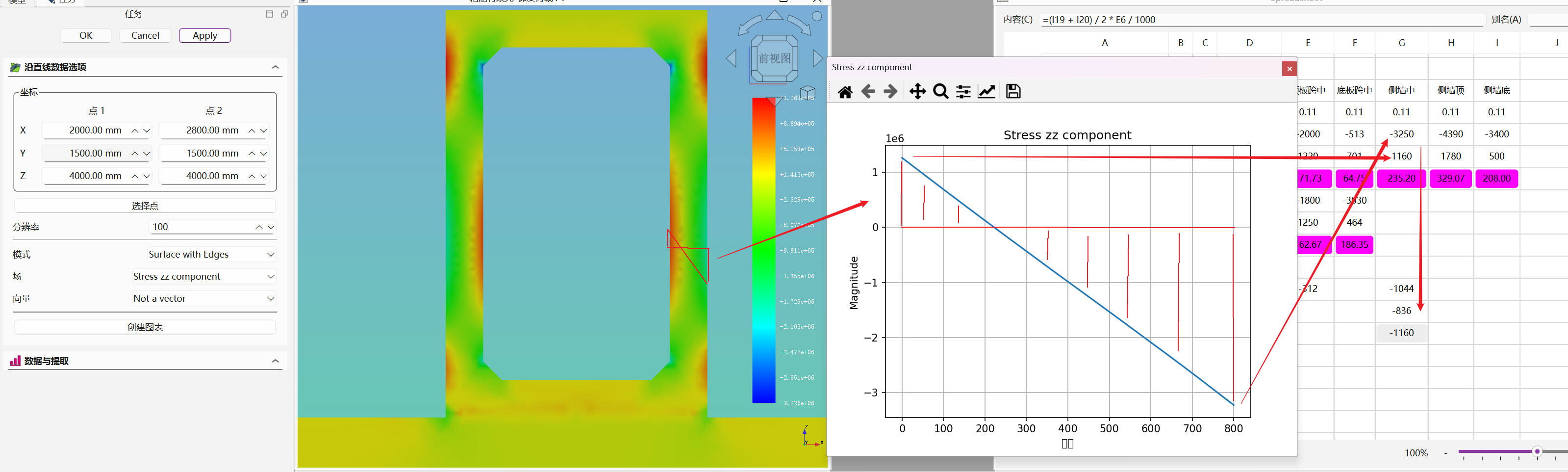The image size is (1568, 472).
Task: Open the Stress zz component field dropdown
Action: [x=204, y=277]
